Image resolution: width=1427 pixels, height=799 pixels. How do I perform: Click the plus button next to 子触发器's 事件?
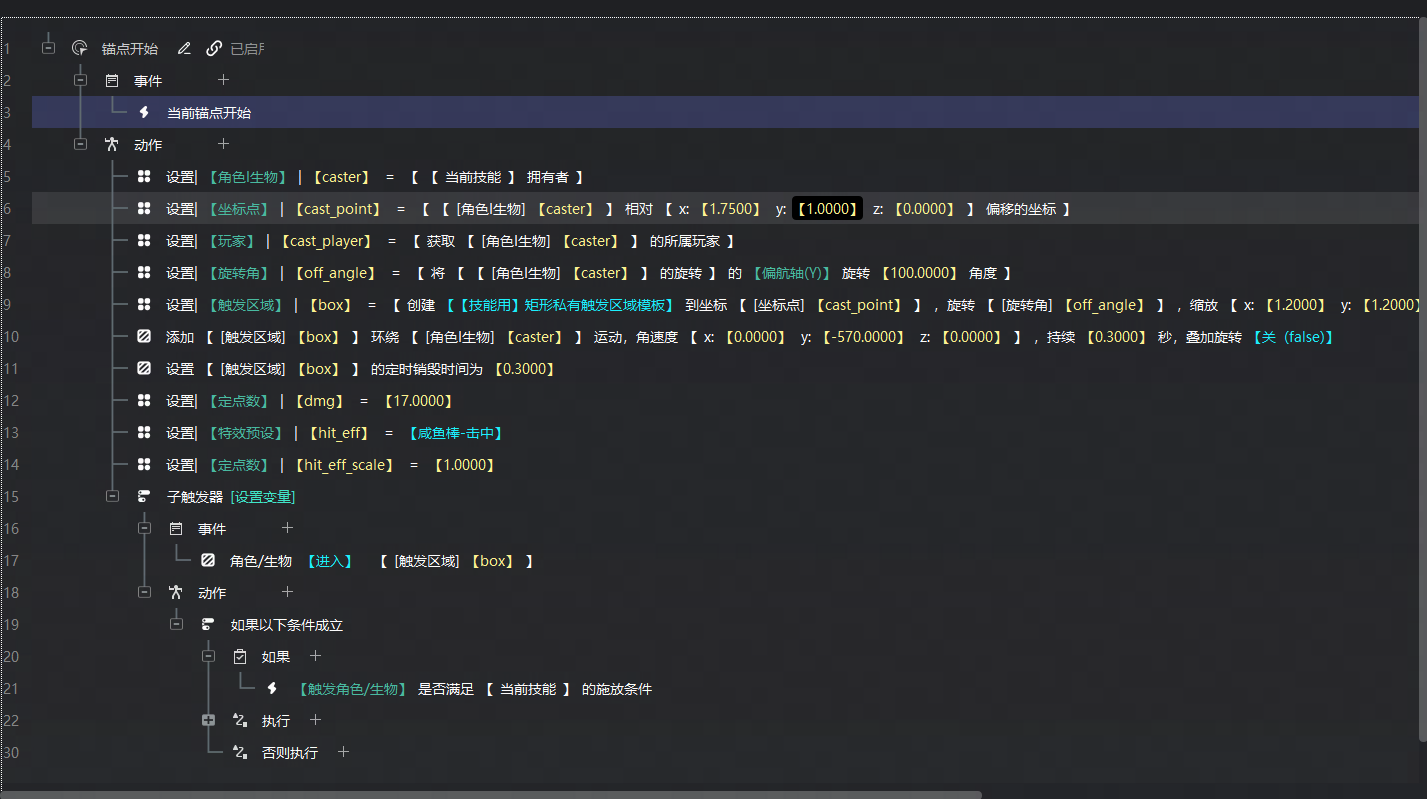[x=287, y=527]
